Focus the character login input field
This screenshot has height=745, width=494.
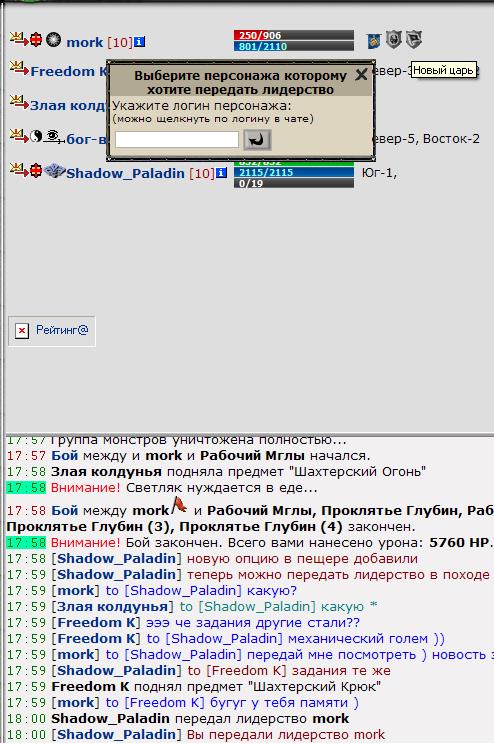pyautogui.click(x=177, y=140)
